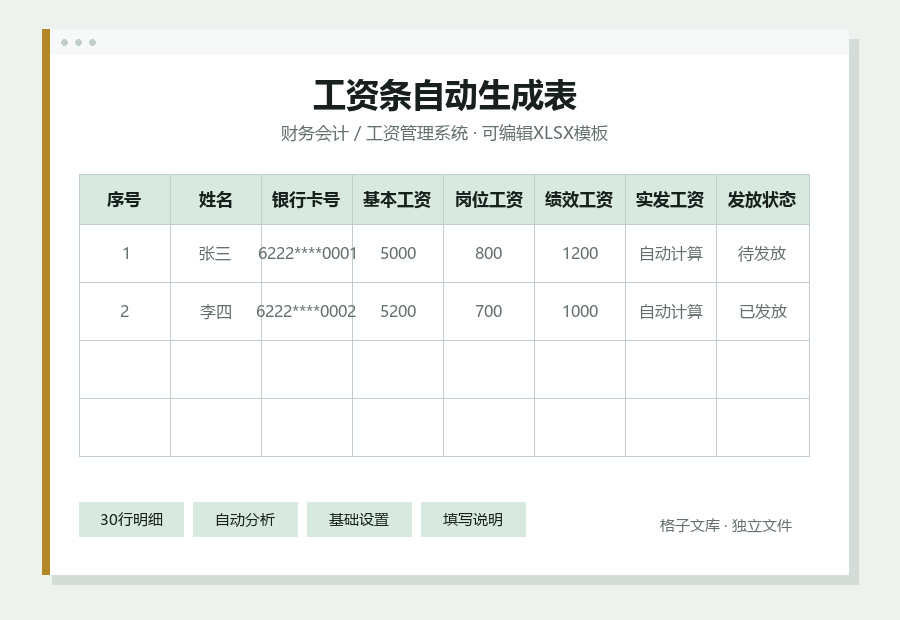
Task: Open the 基础设置 tab
Action: tap(359, 520)
